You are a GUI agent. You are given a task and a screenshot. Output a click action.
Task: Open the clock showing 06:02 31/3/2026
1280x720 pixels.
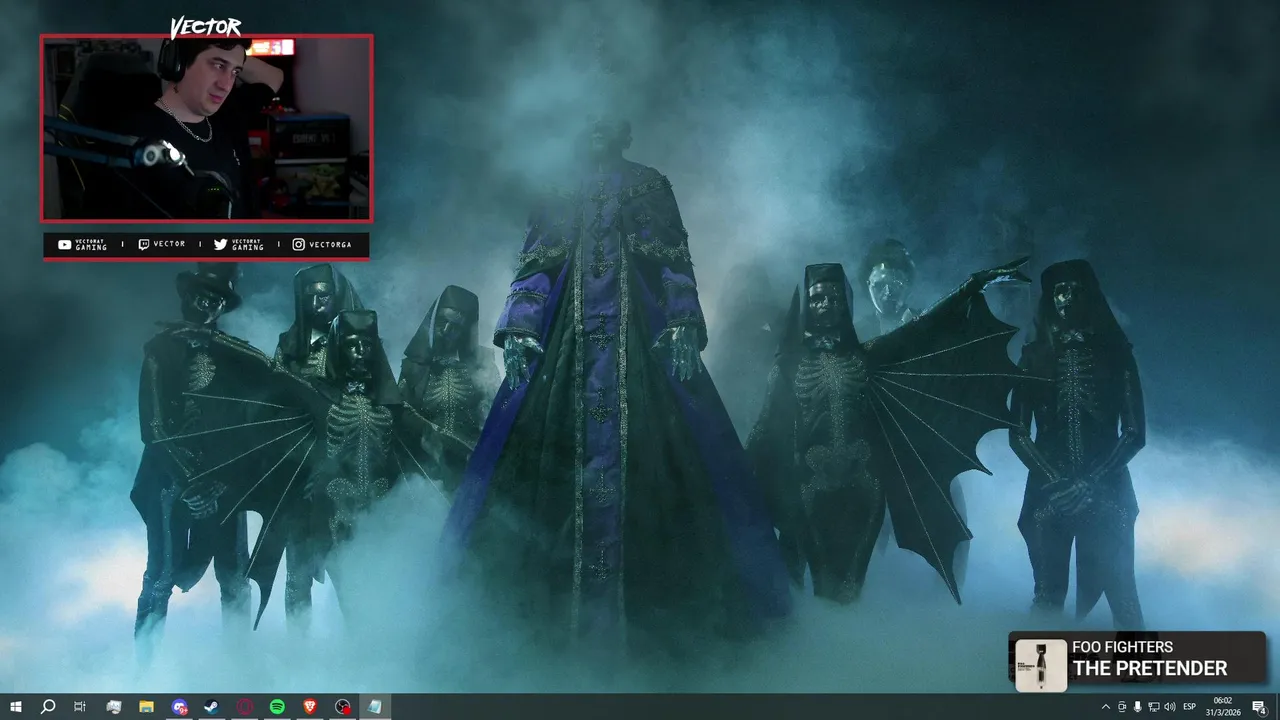tap(1223, 707)
